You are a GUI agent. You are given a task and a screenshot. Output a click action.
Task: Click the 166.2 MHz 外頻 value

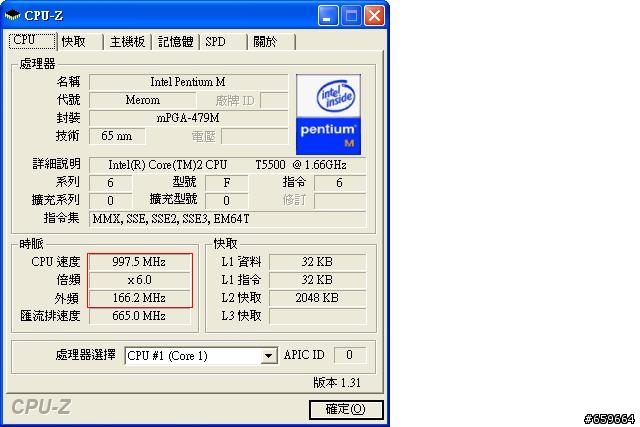(x=139, y=298)
